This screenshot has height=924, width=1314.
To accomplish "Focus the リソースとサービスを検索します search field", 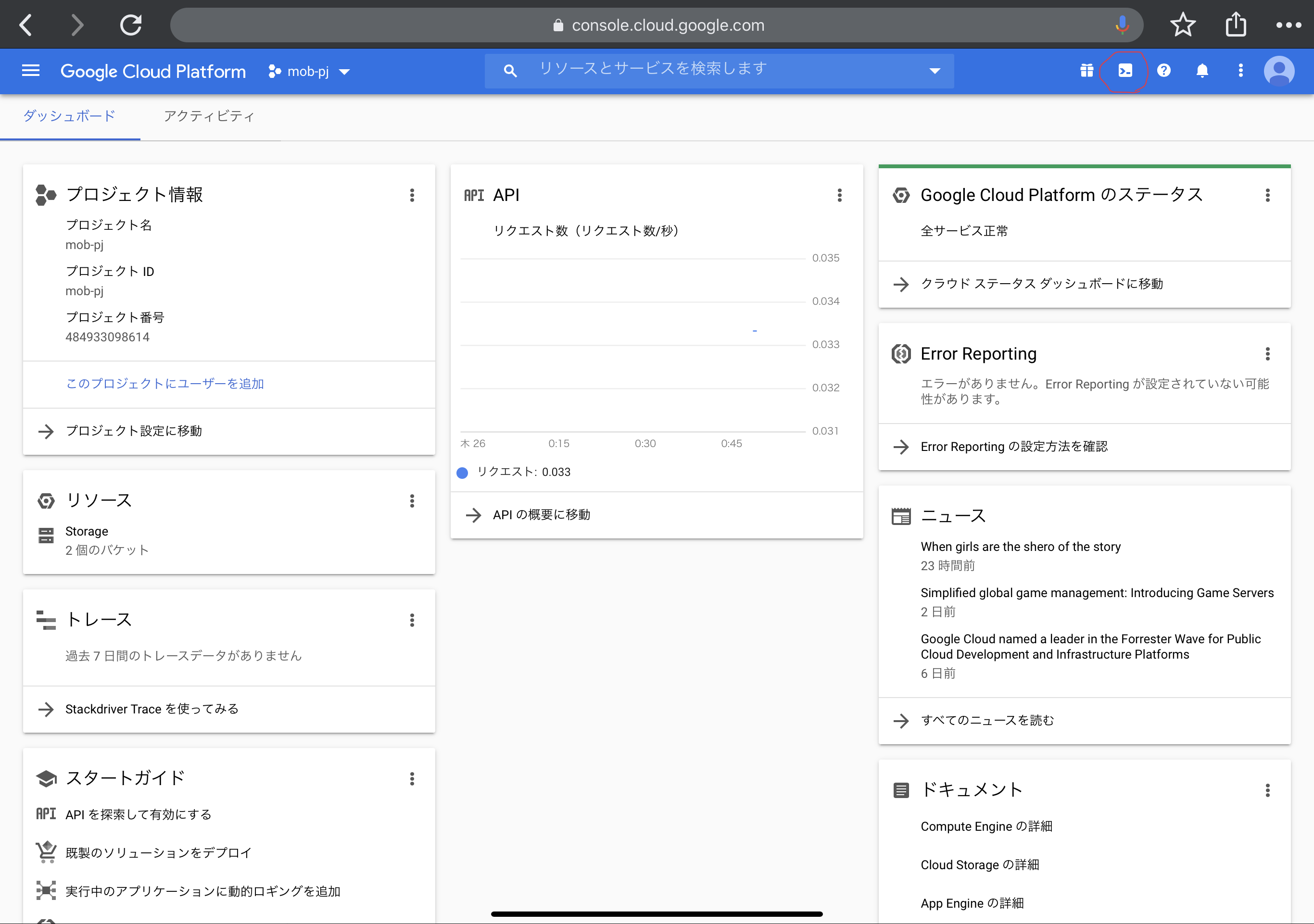I will pyautogui.click(x=719, y=71).
